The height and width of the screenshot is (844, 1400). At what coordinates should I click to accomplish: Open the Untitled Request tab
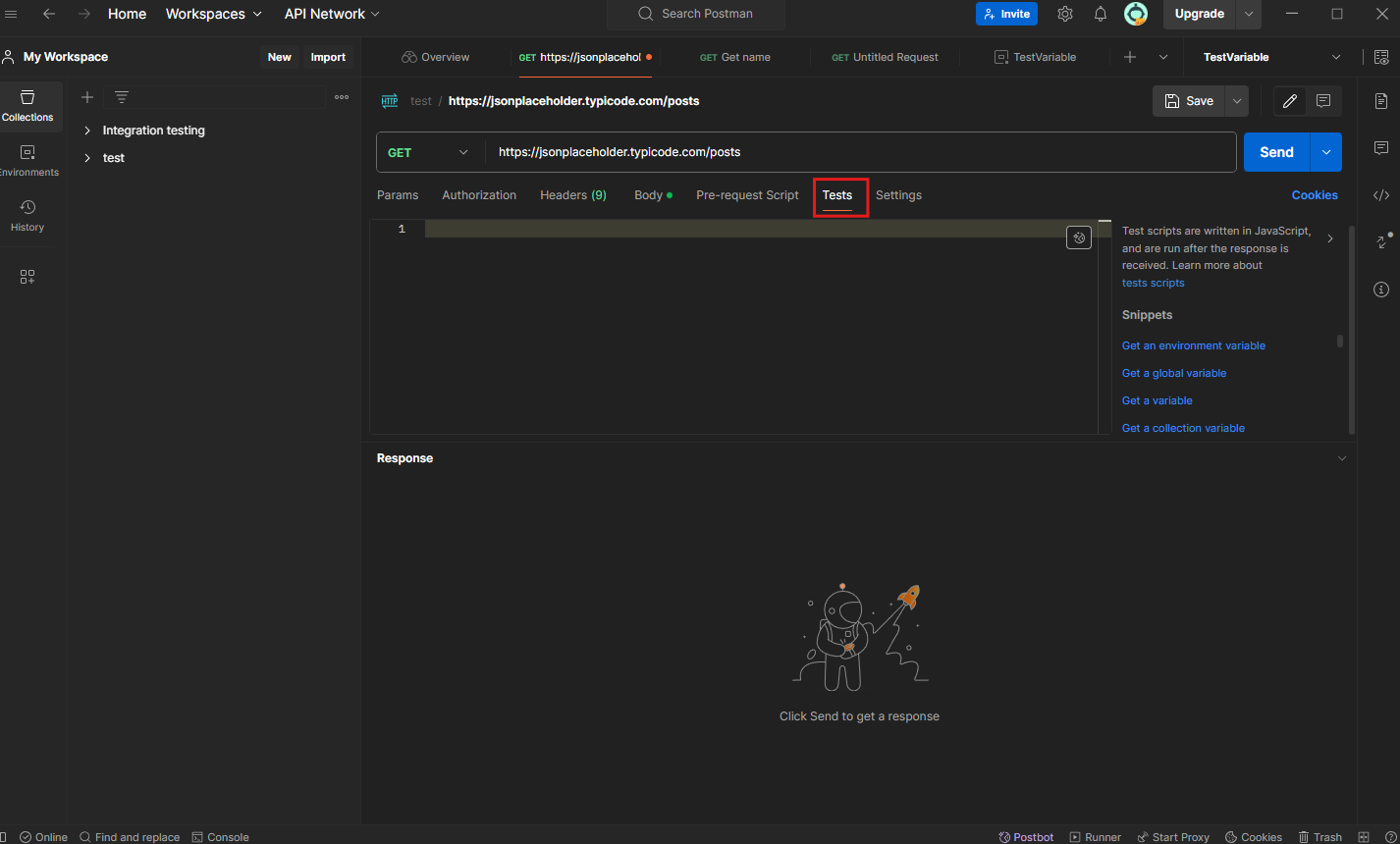coord(885,57)
